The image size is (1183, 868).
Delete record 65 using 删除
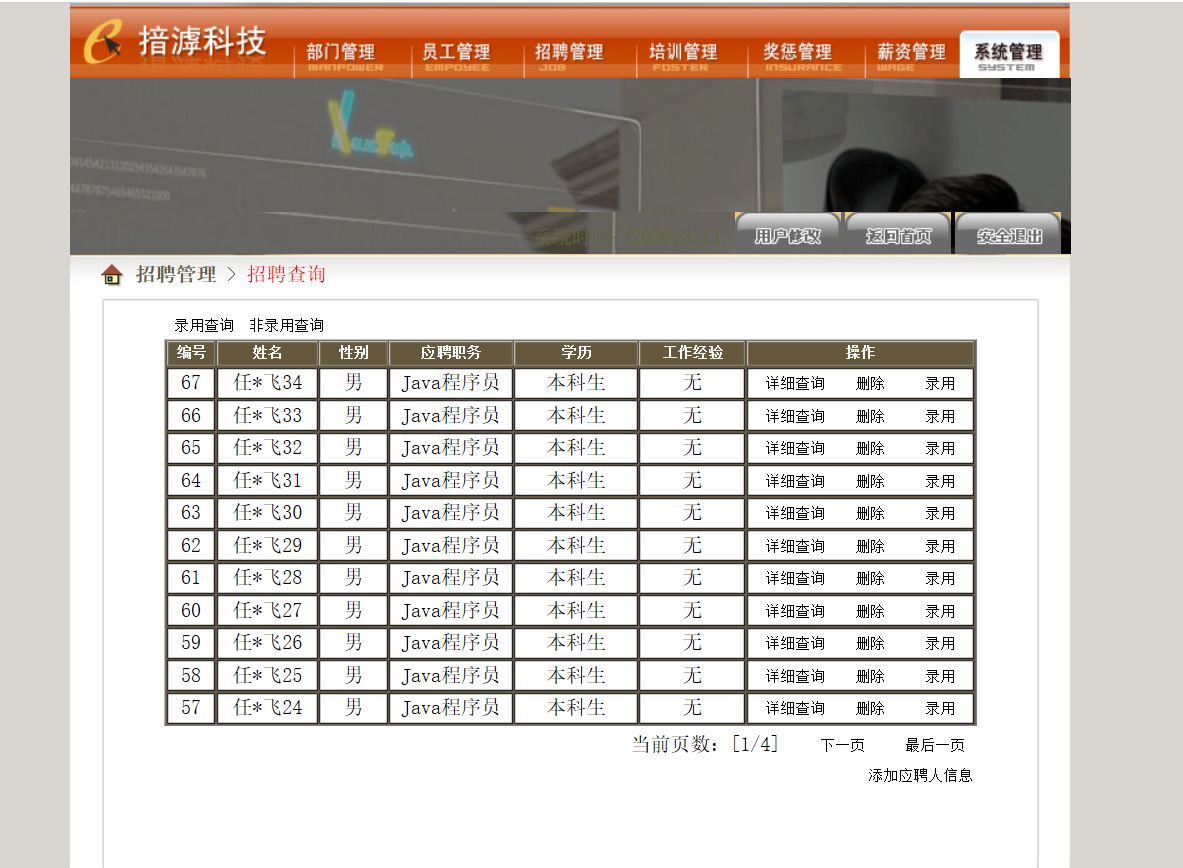click(x=870, y=449)
